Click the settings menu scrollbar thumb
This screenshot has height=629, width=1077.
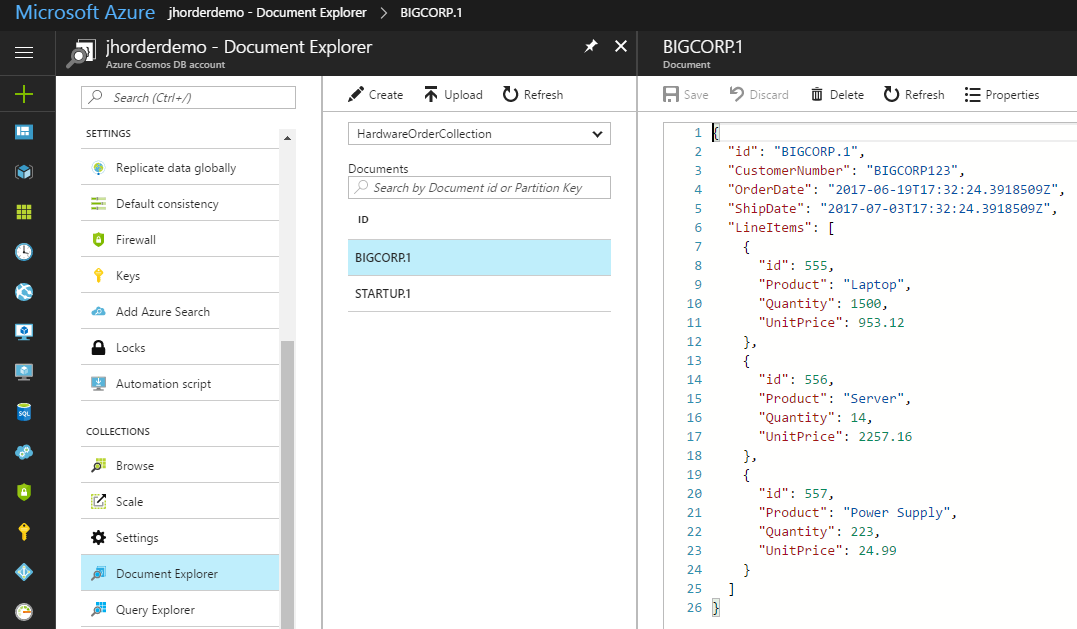pos(288,484)
